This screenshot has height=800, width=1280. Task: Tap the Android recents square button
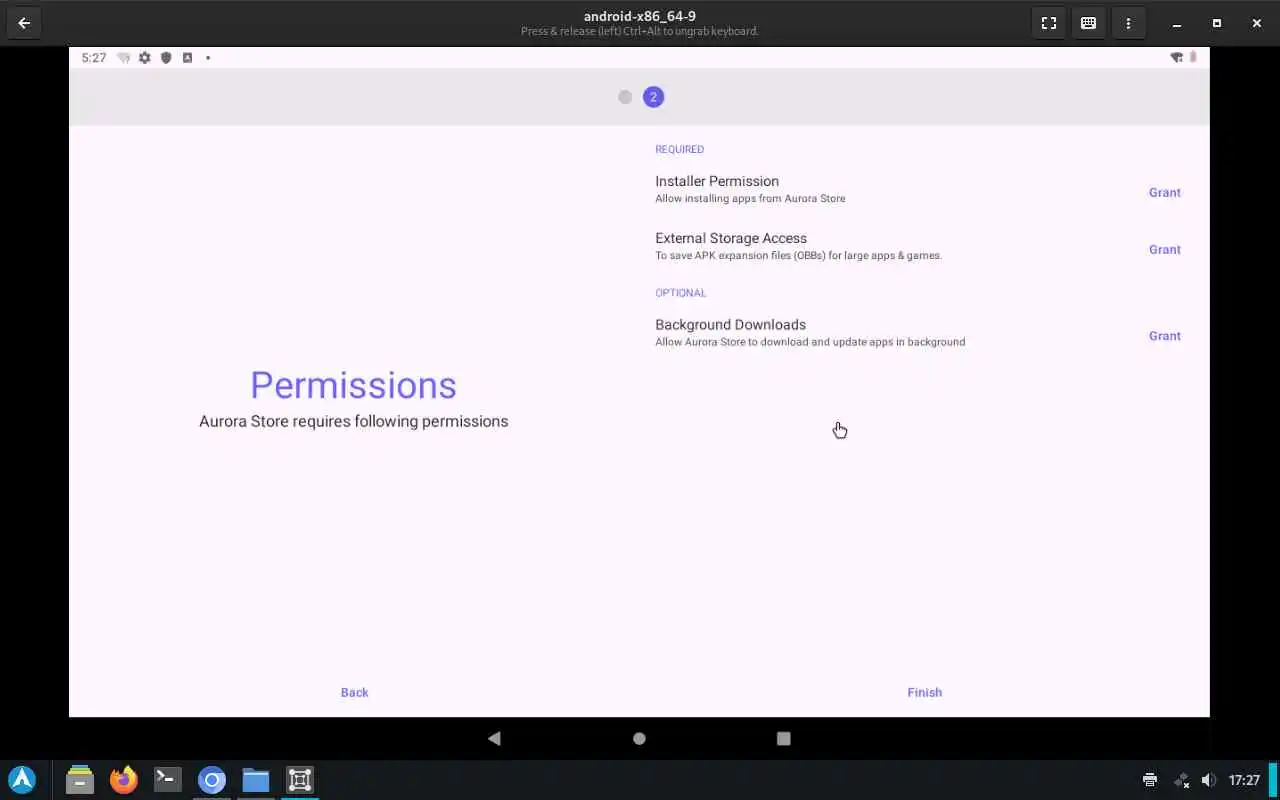click(x=784, y=738)
